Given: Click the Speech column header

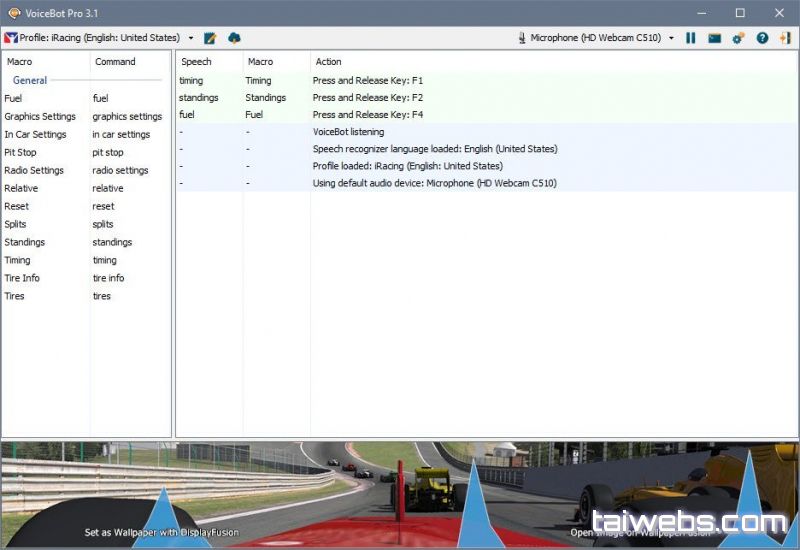Looking at the screenshot, I should click(x=196, y=62).
